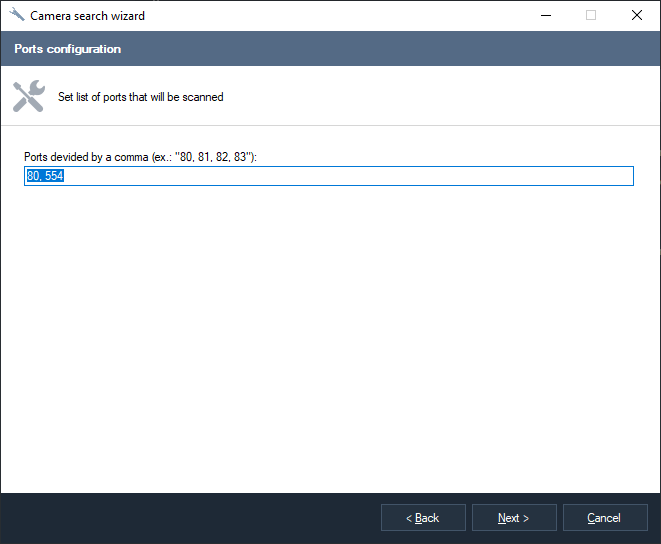This screenshot has width=661, height=544.
Task: Click the "Ports configuration" header title
Action: (68, 49)
